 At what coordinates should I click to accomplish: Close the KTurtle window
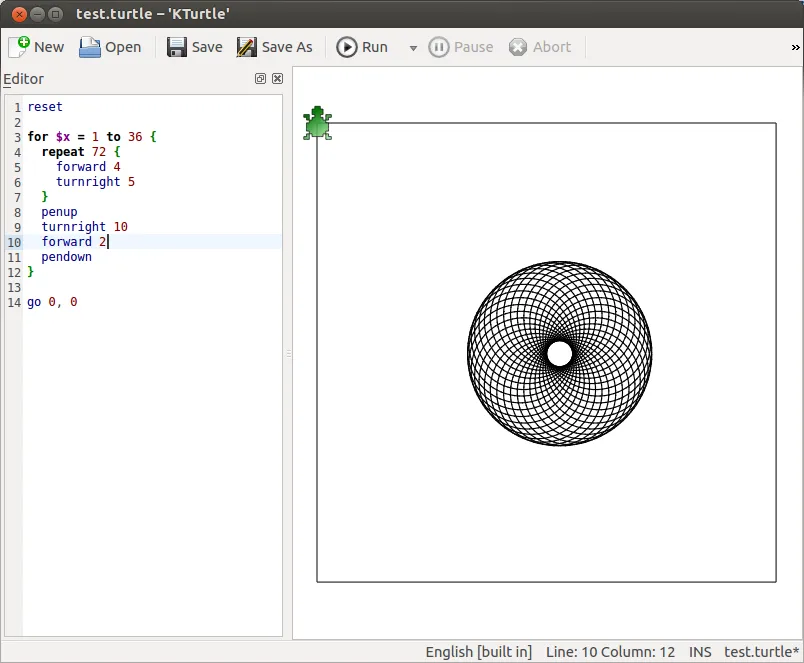click(x=19, y=14)
